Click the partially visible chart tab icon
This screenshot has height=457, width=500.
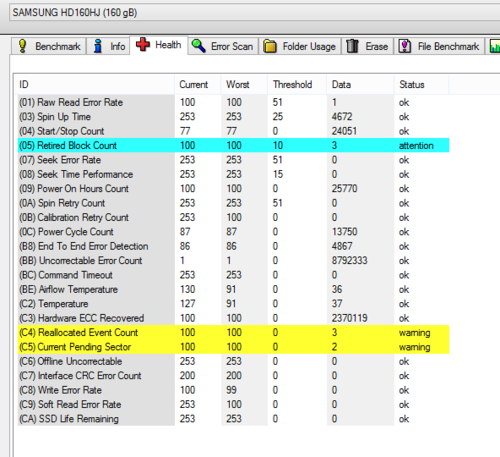(495, 46)
